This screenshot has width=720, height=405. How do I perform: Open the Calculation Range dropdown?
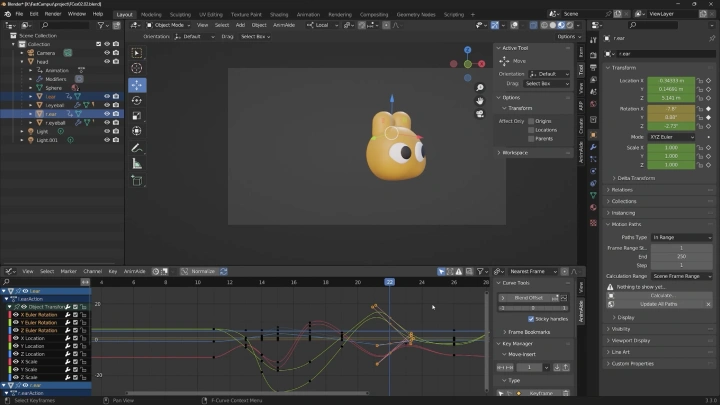tap(682, 276)
